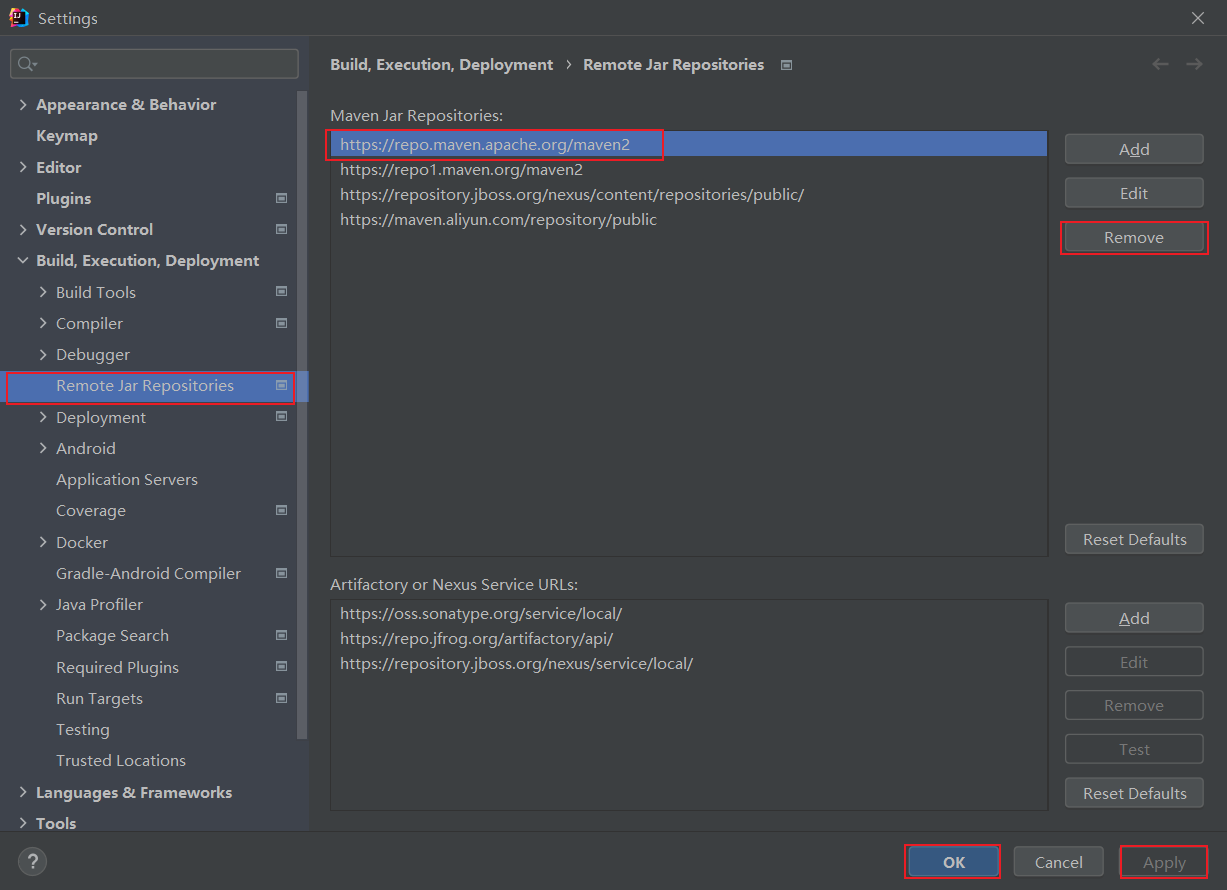Click the indicator icon beside Coverage

[281, 510]
